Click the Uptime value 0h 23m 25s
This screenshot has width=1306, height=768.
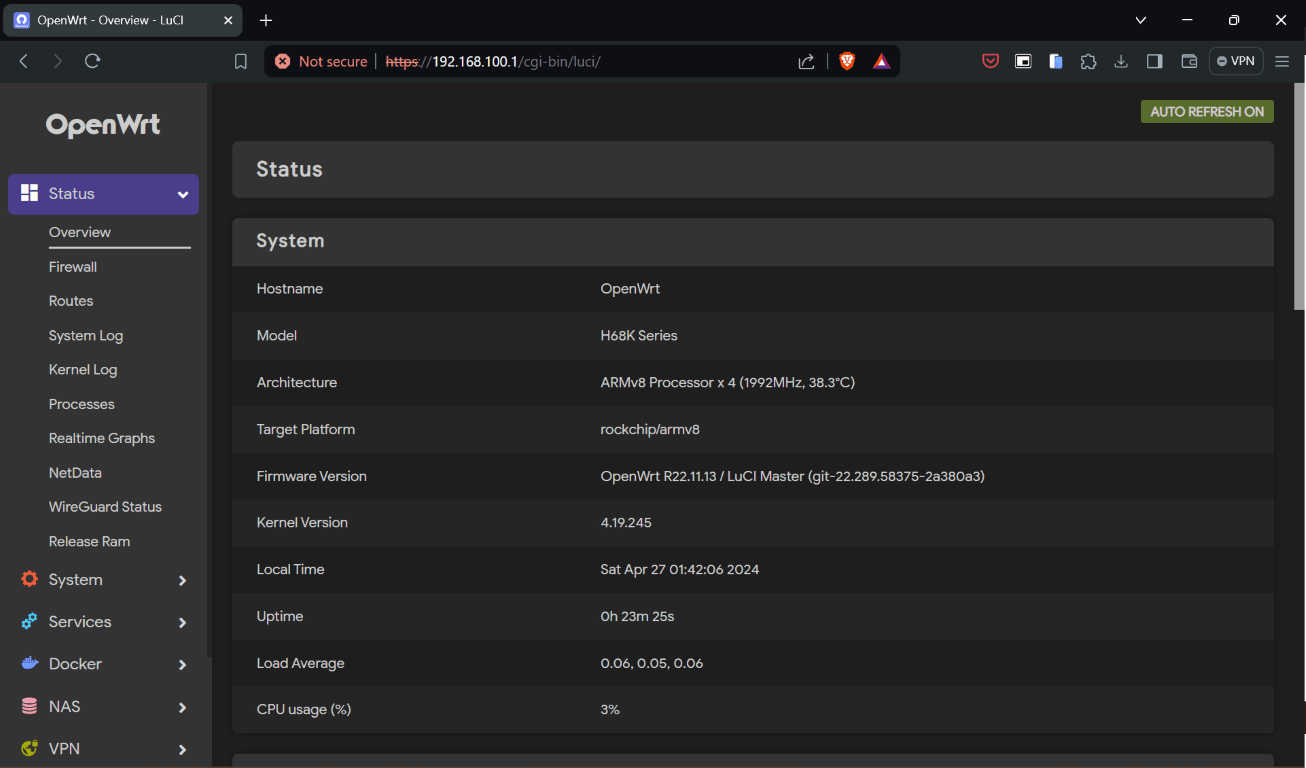pyautogui.click(x=637, y=616)
